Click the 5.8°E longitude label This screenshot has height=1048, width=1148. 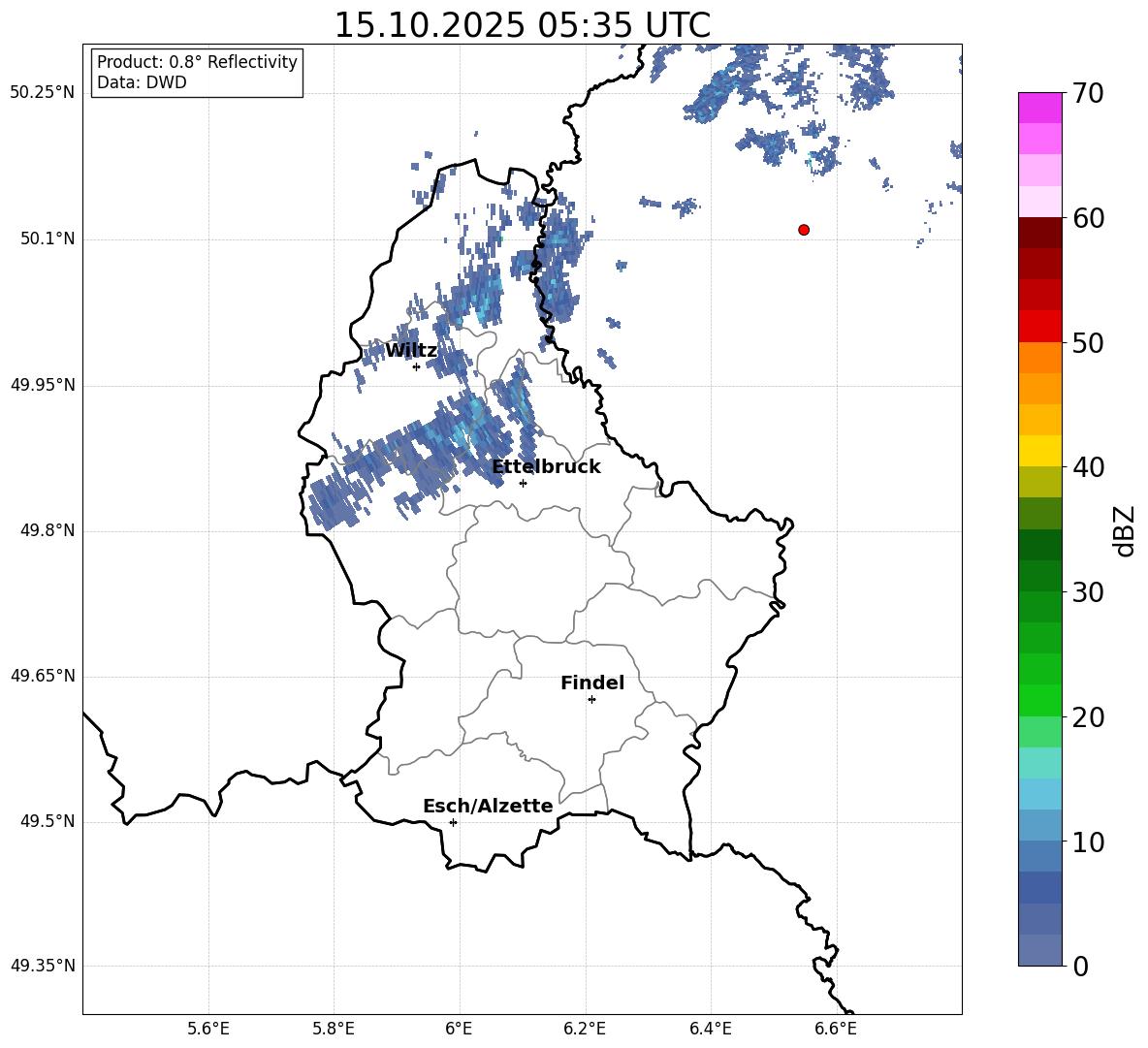coord(334,1029)
